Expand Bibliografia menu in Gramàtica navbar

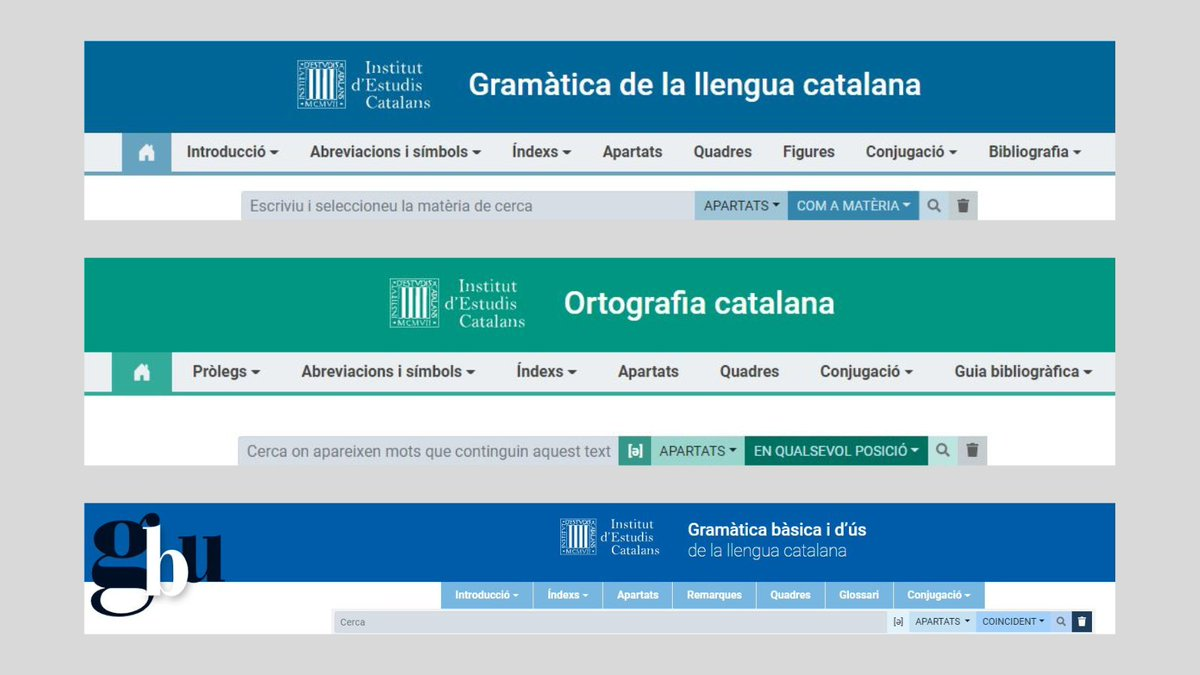1035,152
